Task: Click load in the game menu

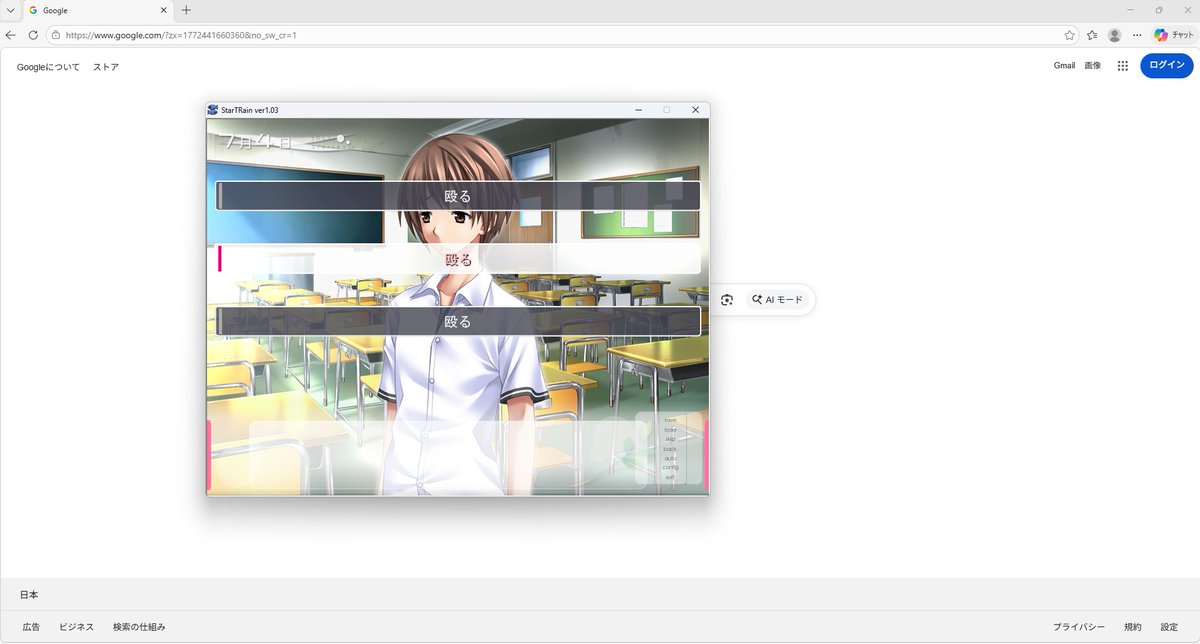Action: tap(670, 430)
